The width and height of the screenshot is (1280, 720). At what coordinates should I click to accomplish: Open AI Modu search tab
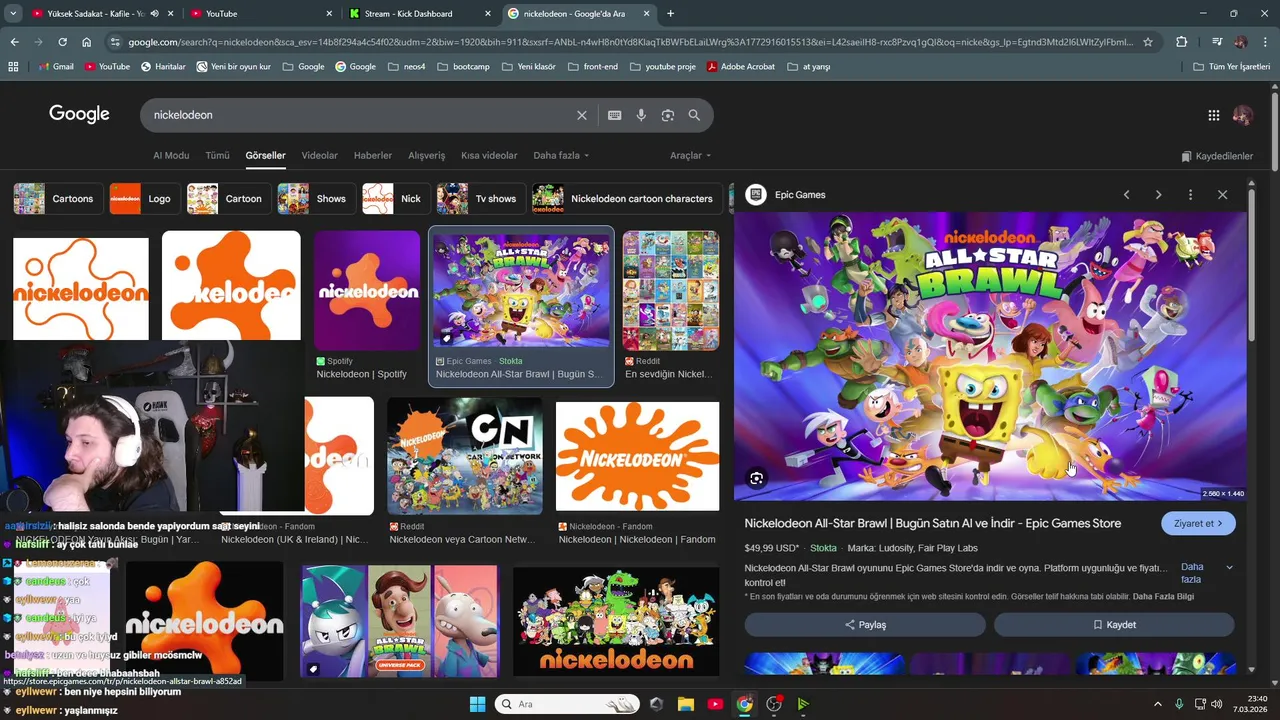(171, 156)
